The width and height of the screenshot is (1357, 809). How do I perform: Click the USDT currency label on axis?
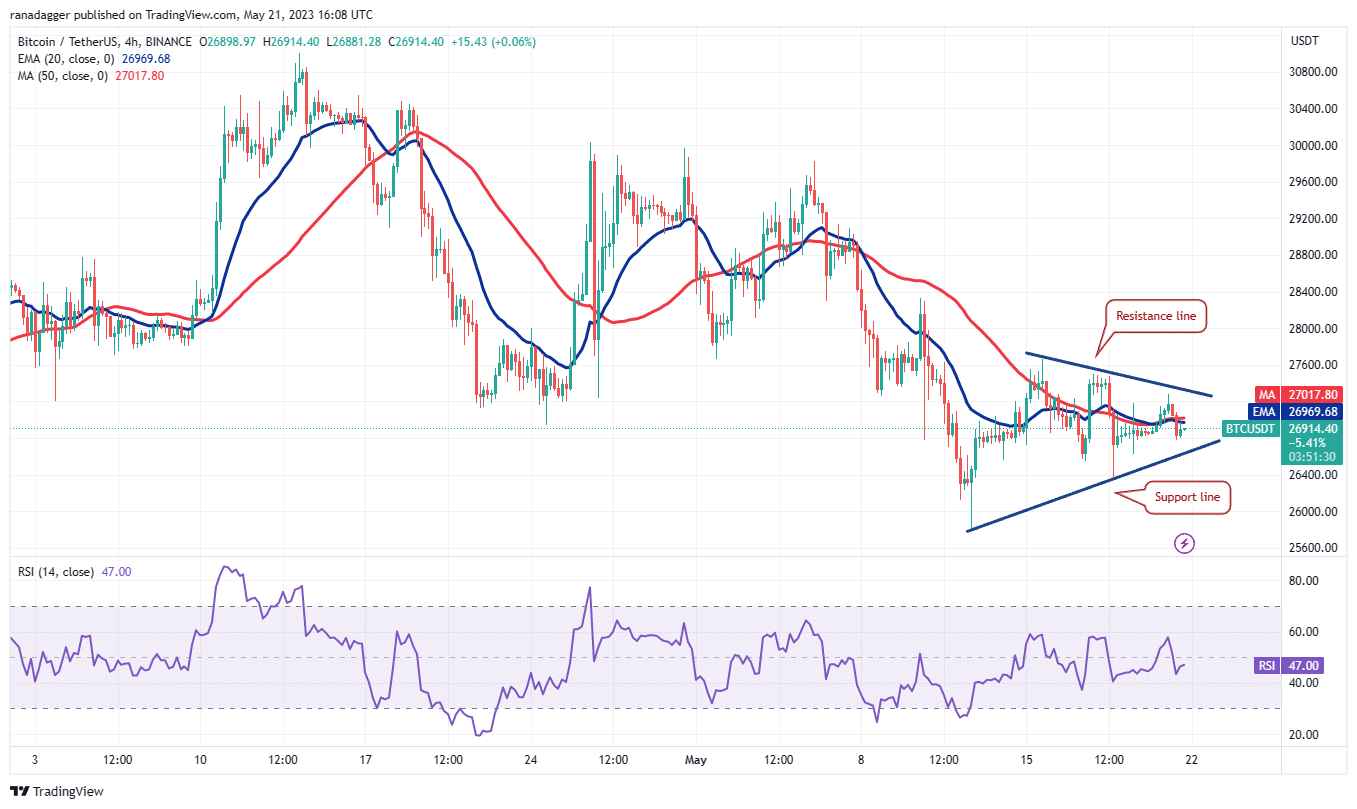(1306, 41)
